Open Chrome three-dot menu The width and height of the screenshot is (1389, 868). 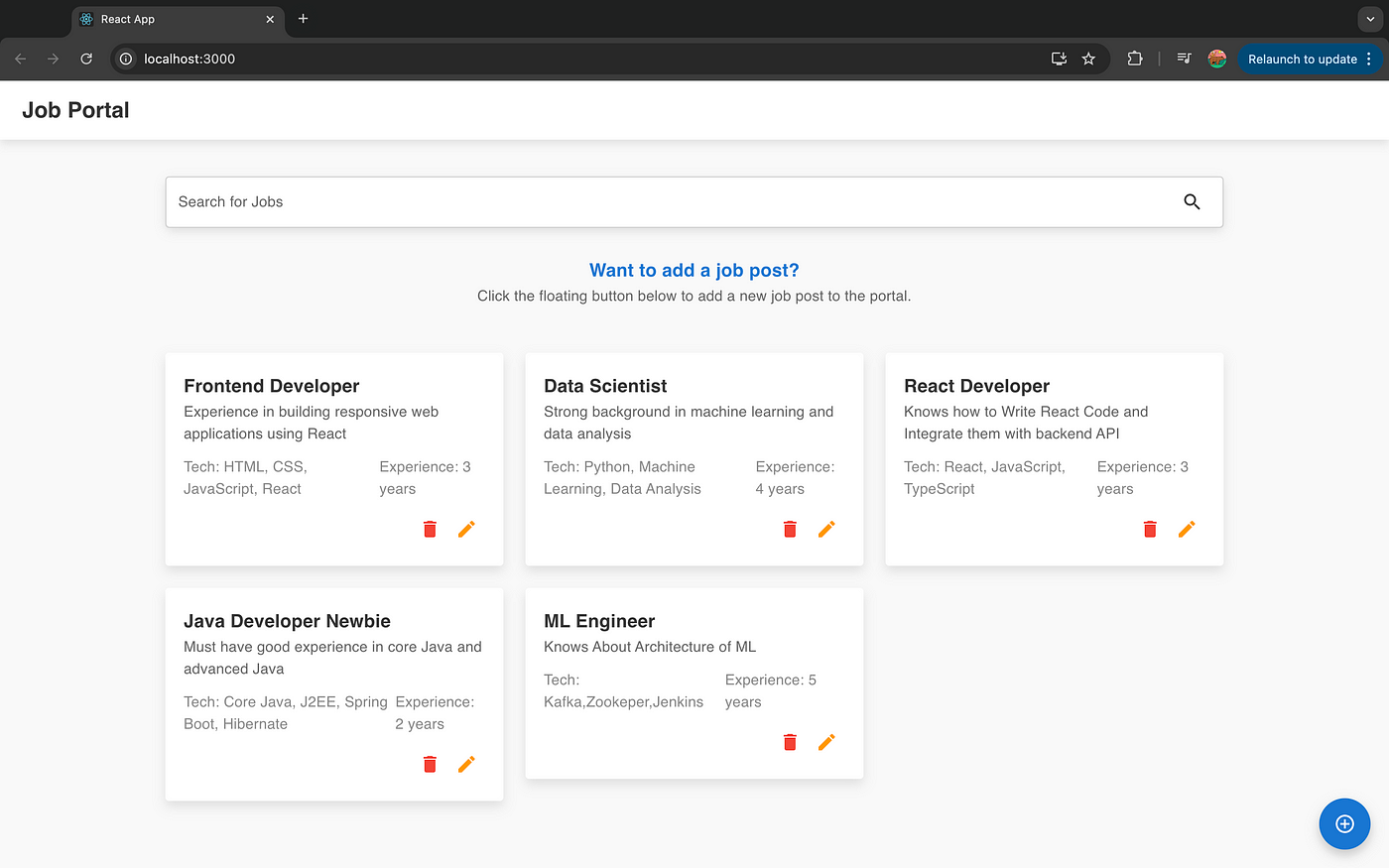click(x=1369, y=59)
